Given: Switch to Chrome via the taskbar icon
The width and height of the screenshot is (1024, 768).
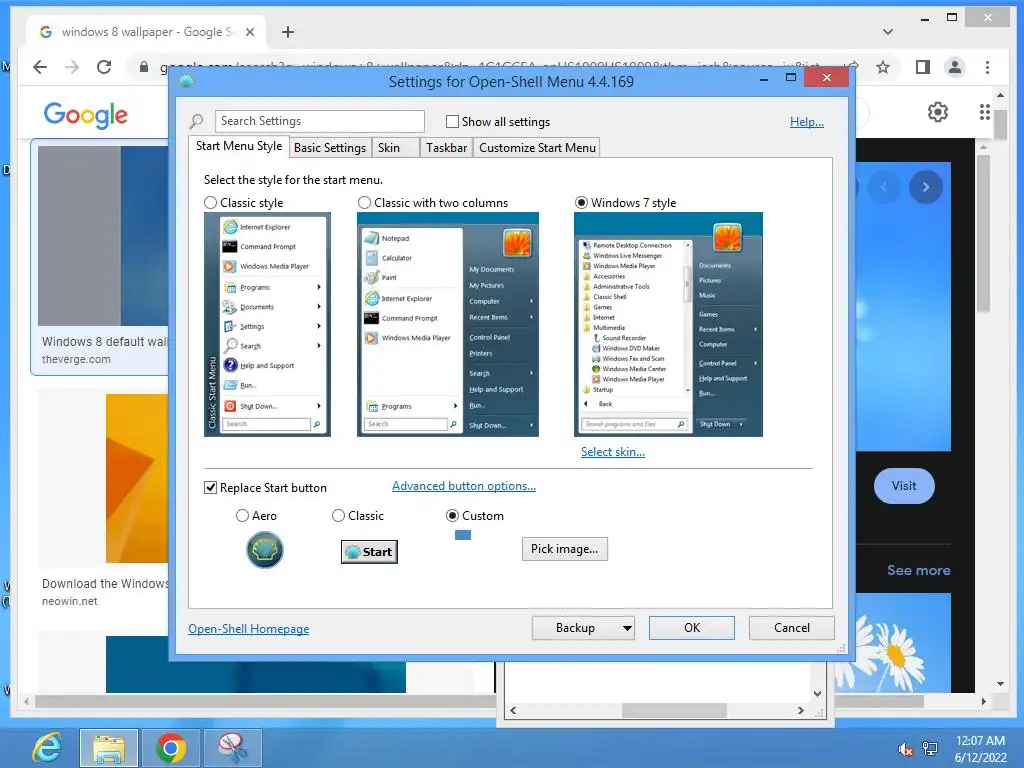Looking at the screenshot, I should tap(170, 748).
